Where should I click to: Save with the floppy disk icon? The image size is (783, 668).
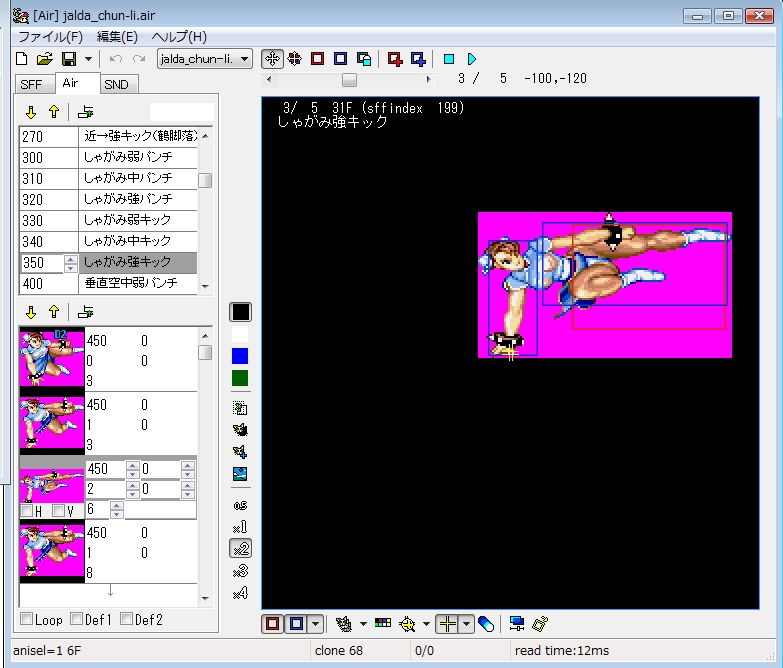click(69, 59)
